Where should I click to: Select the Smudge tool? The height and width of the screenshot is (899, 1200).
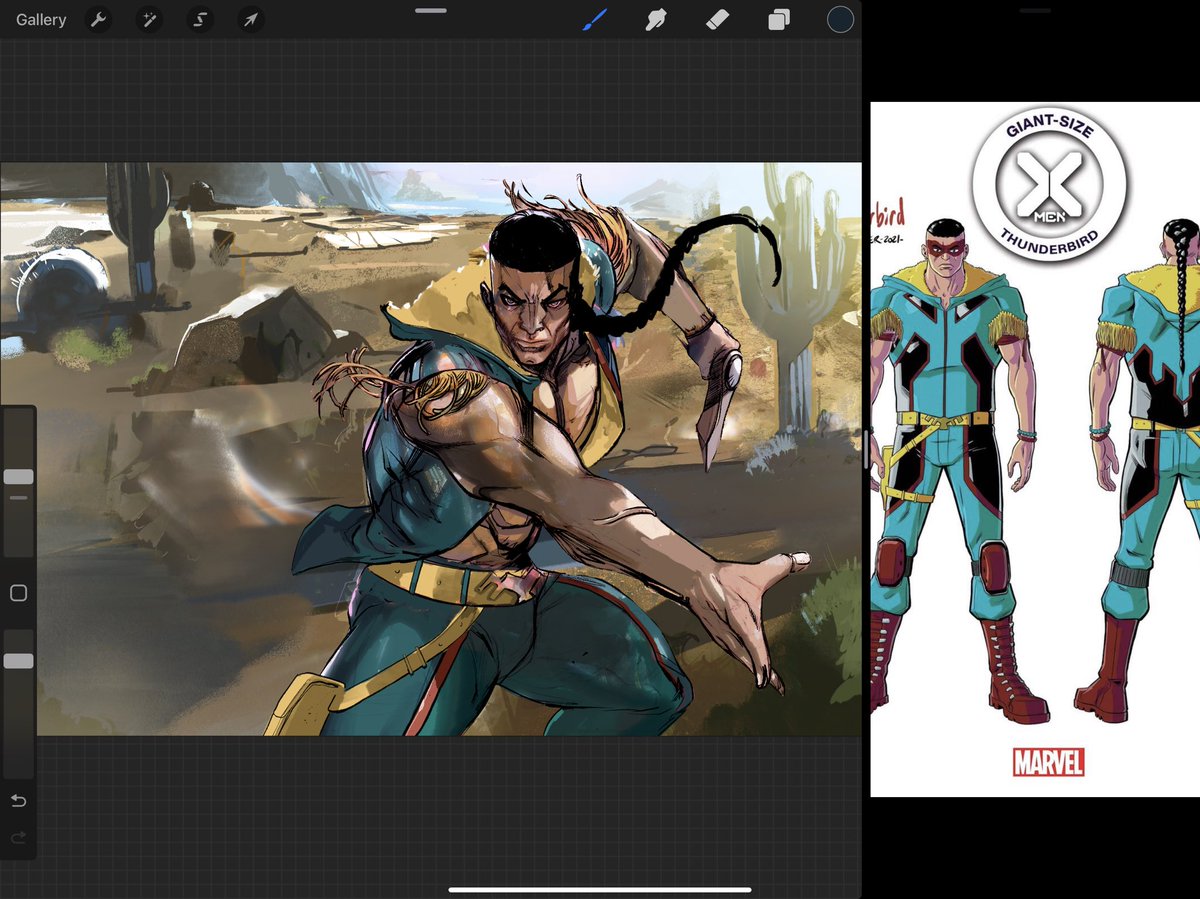[x=656, y=19]
